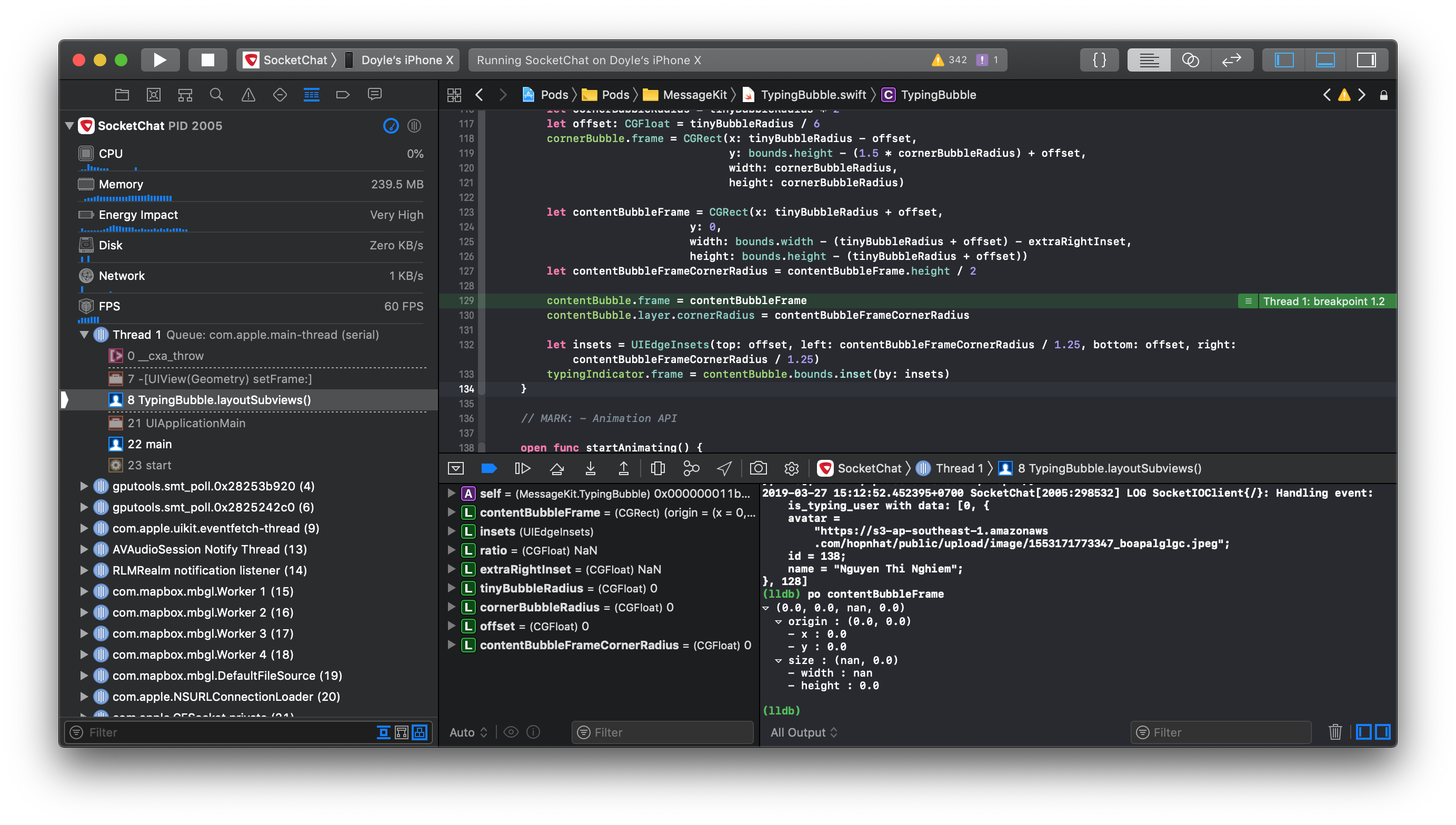This screenshot has width=1456, height=825.
Task: Switch to the Assistant editor
Action: point(1190,60)
